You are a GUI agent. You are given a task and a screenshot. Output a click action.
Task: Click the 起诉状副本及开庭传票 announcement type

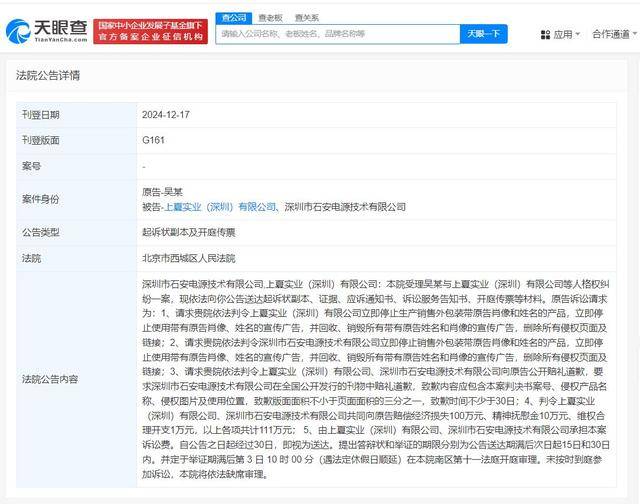pos(189,232)
